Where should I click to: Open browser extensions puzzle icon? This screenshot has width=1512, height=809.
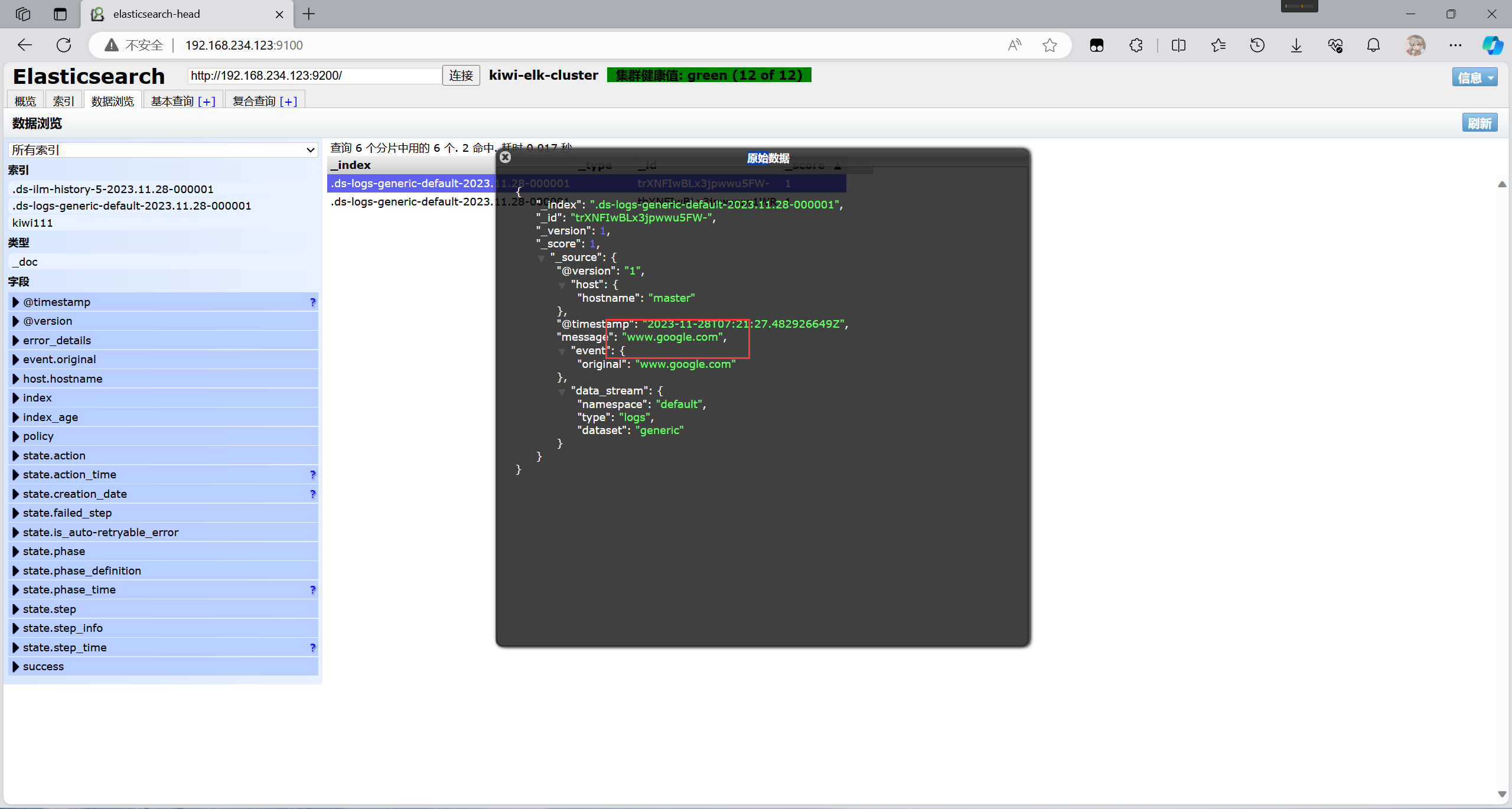pos(1136,45)
